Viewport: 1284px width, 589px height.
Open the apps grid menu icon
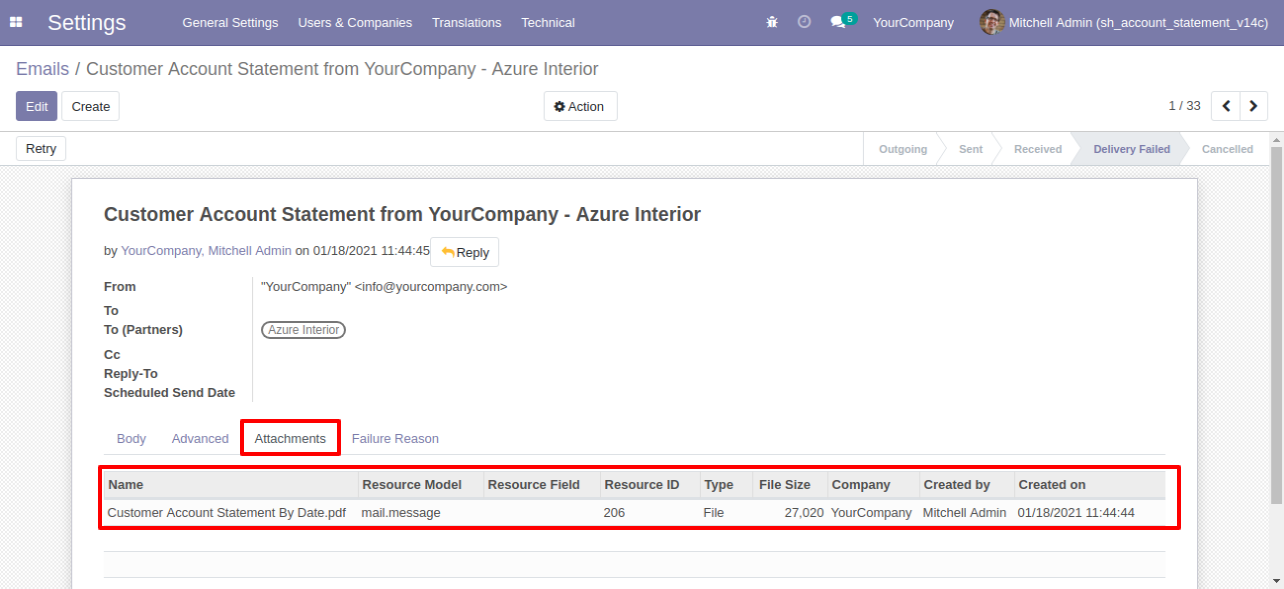[x=16, y=22]
